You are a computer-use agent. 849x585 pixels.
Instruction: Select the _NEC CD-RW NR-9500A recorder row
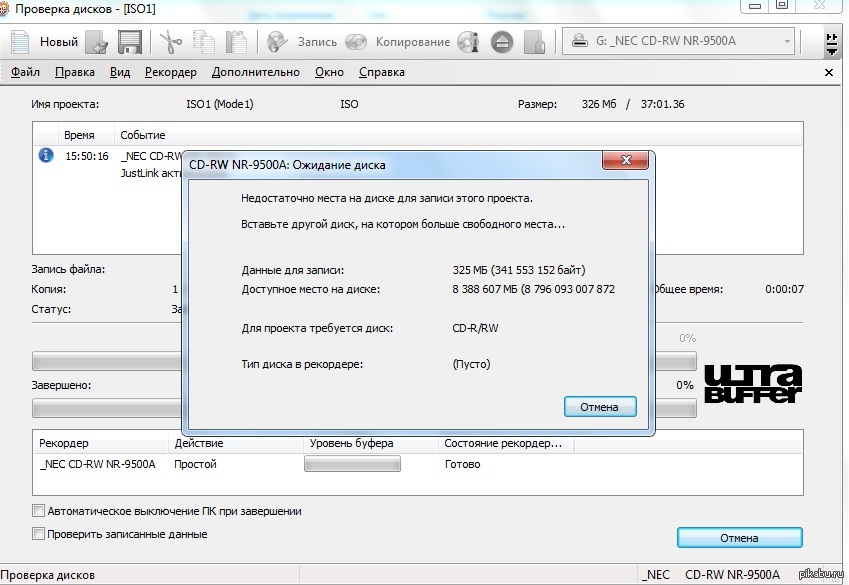click(97, 464)
